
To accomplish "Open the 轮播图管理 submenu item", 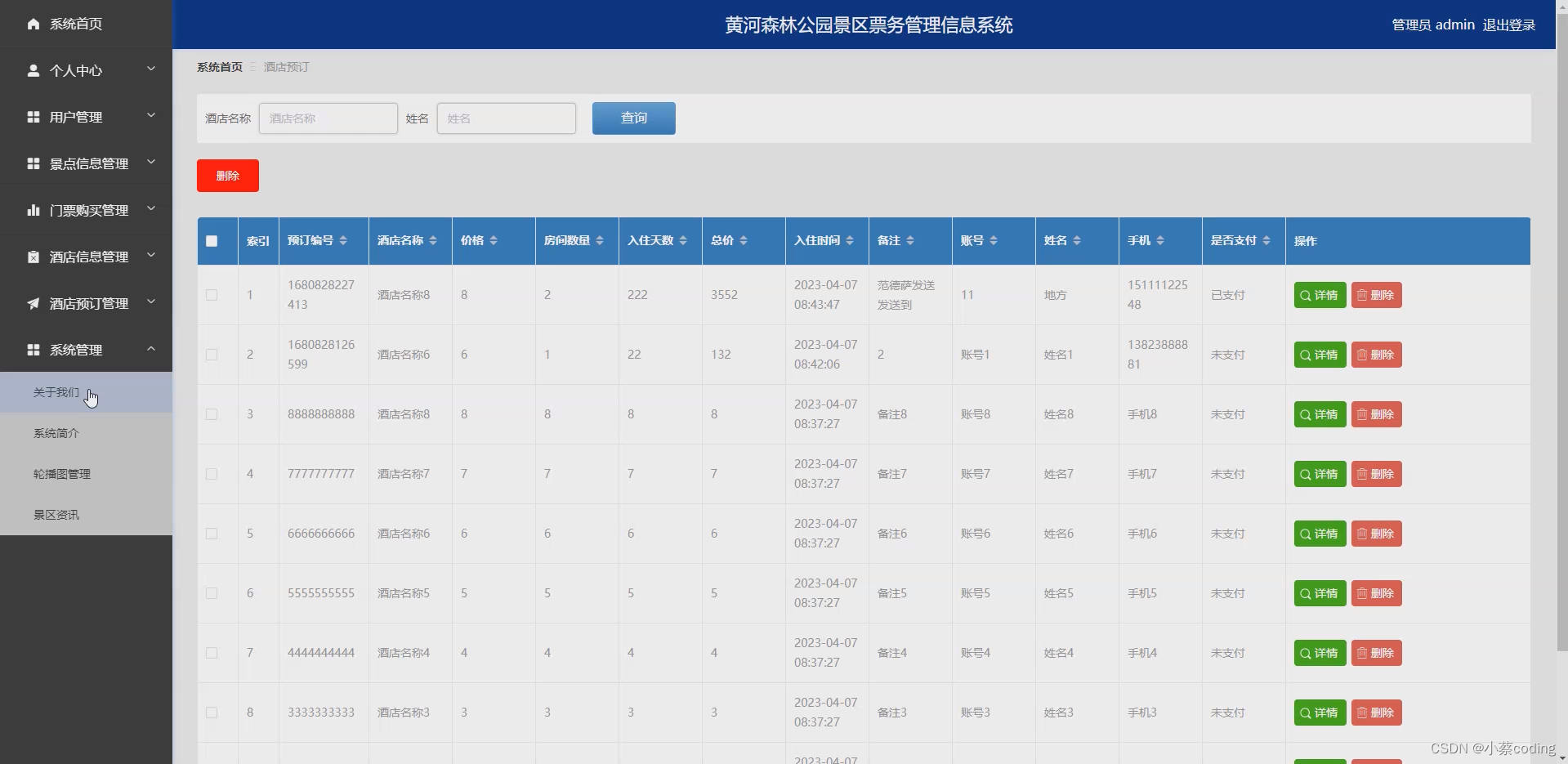I will [86, 474].
